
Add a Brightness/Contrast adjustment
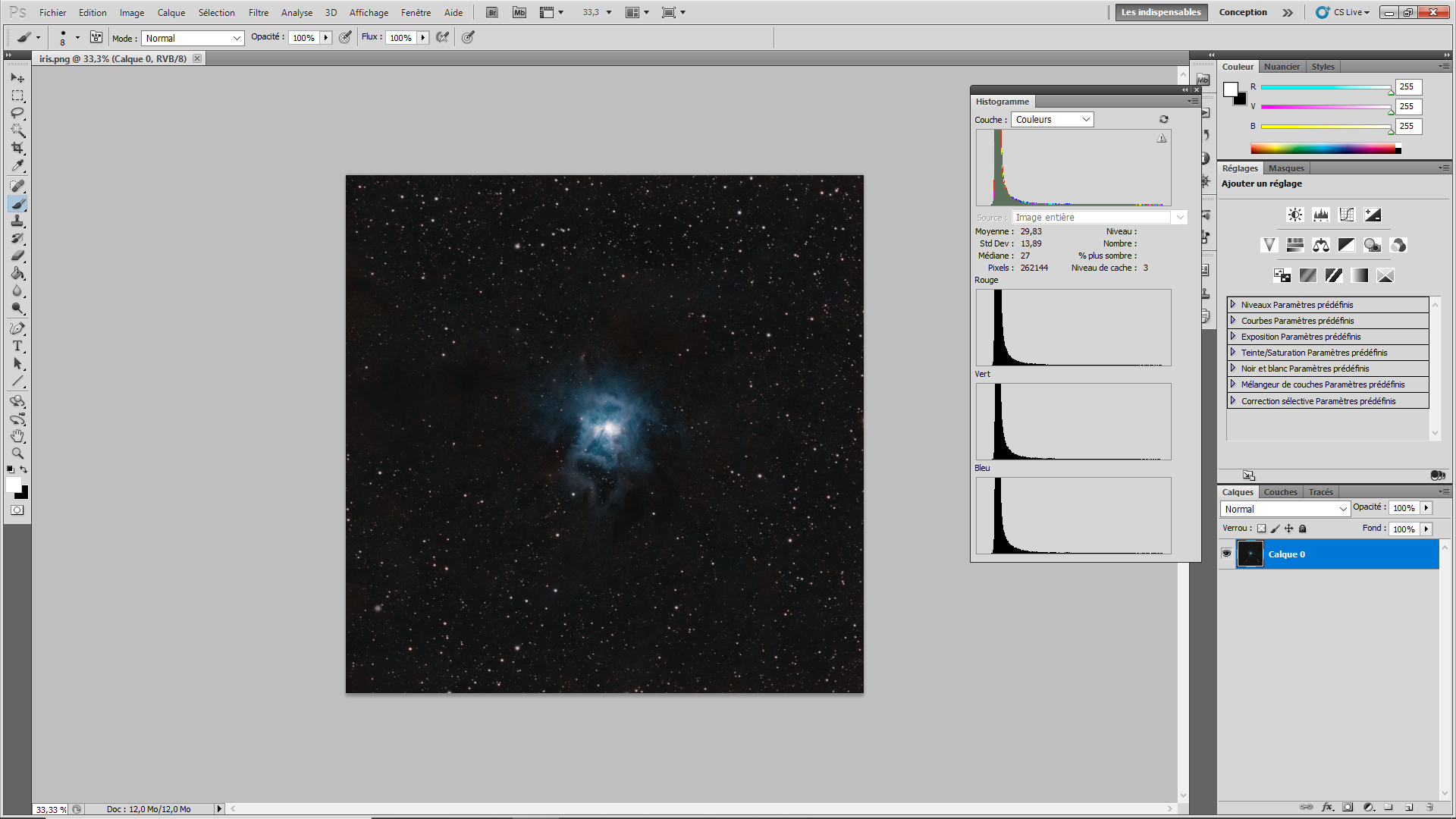pos(1295,215)
